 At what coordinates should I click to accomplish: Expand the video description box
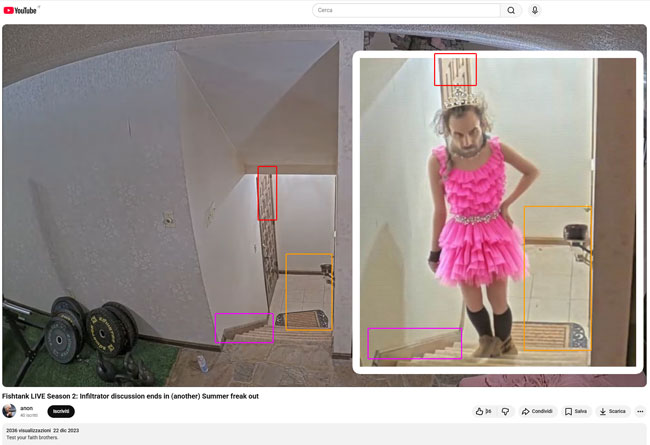[x=324, y=434]
